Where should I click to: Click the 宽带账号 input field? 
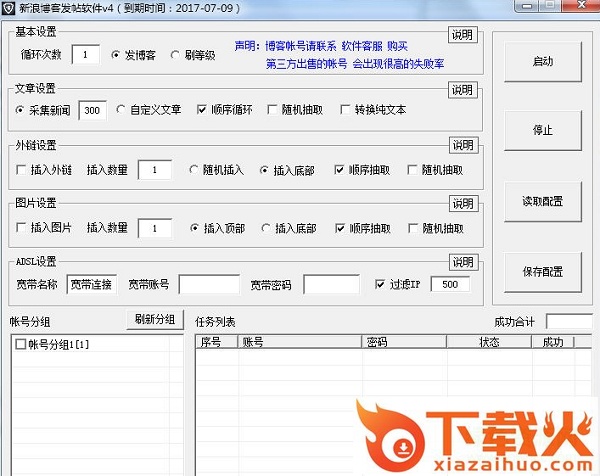[209, 284]
